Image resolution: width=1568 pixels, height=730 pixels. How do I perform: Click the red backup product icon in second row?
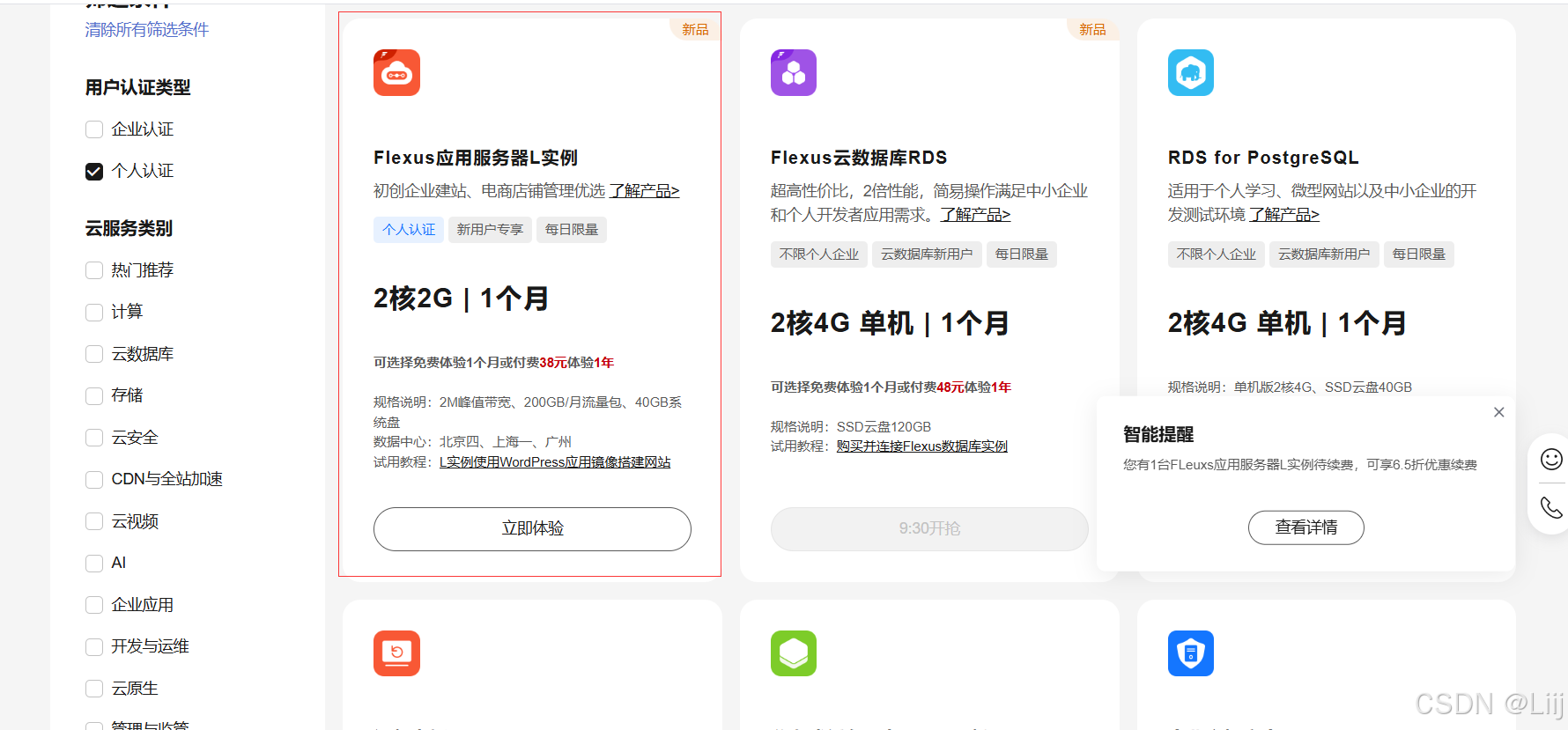[x=396, y=653]
